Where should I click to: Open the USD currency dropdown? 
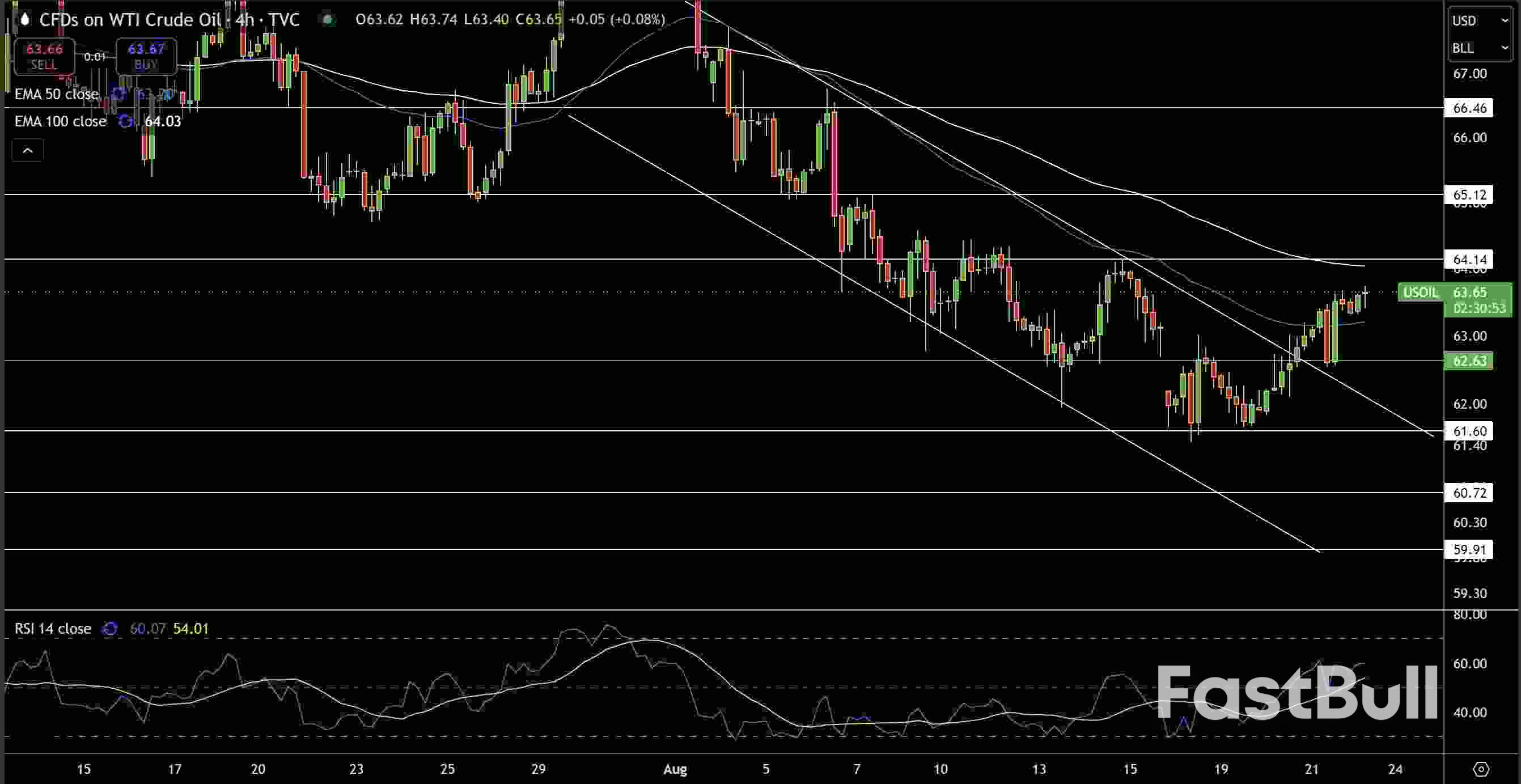click(x=1478, y=20)
